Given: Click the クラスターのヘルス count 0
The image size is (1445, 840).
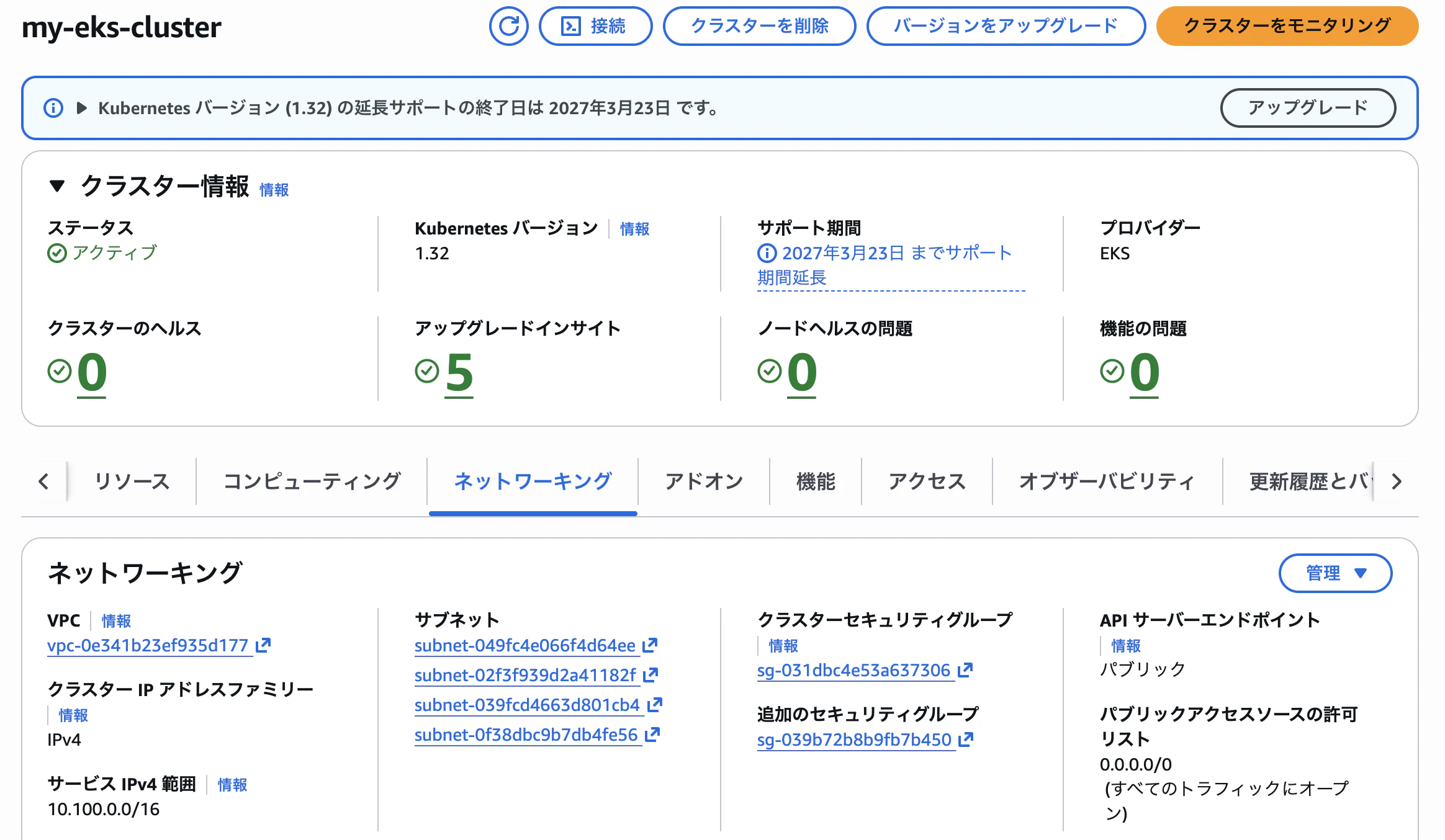Looking at the screenshot, I should point(92,372).
